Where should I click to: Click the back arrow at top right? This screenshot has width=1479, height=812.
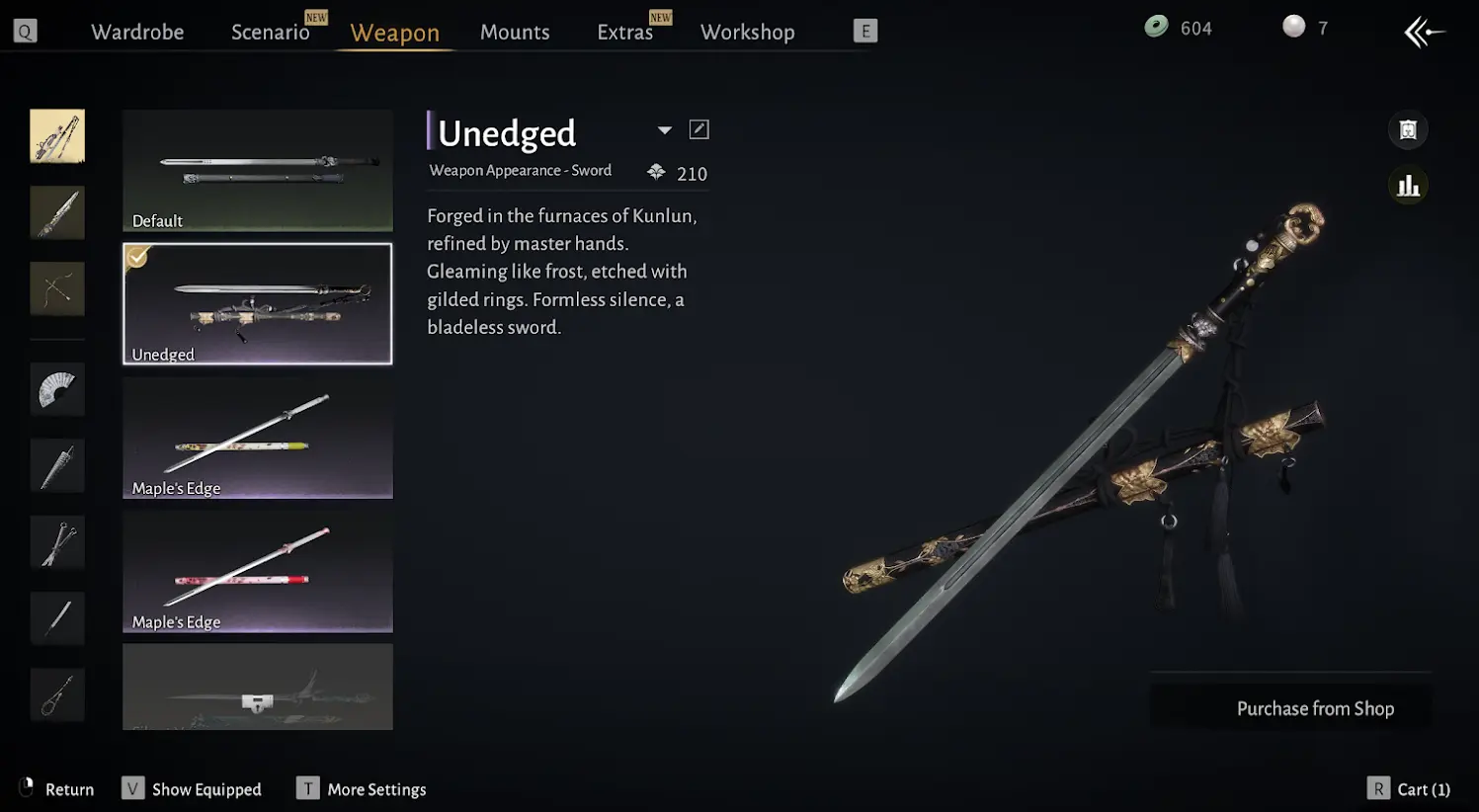click(1424, 32)
